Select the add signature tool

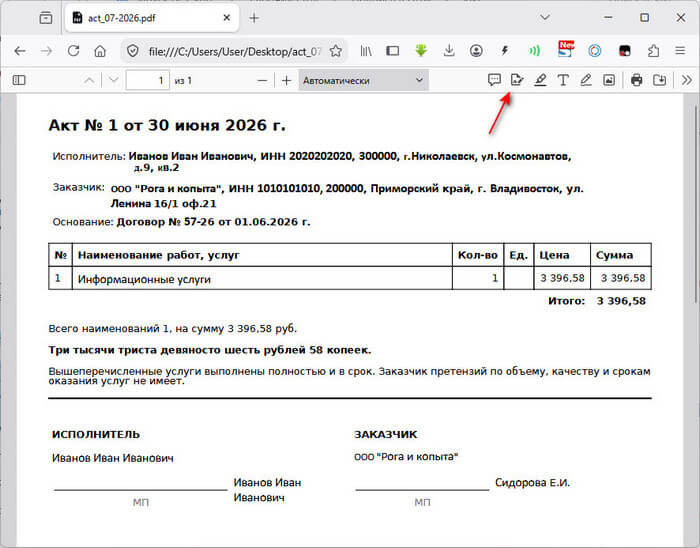pyautogui.click(x=517, y=80)
